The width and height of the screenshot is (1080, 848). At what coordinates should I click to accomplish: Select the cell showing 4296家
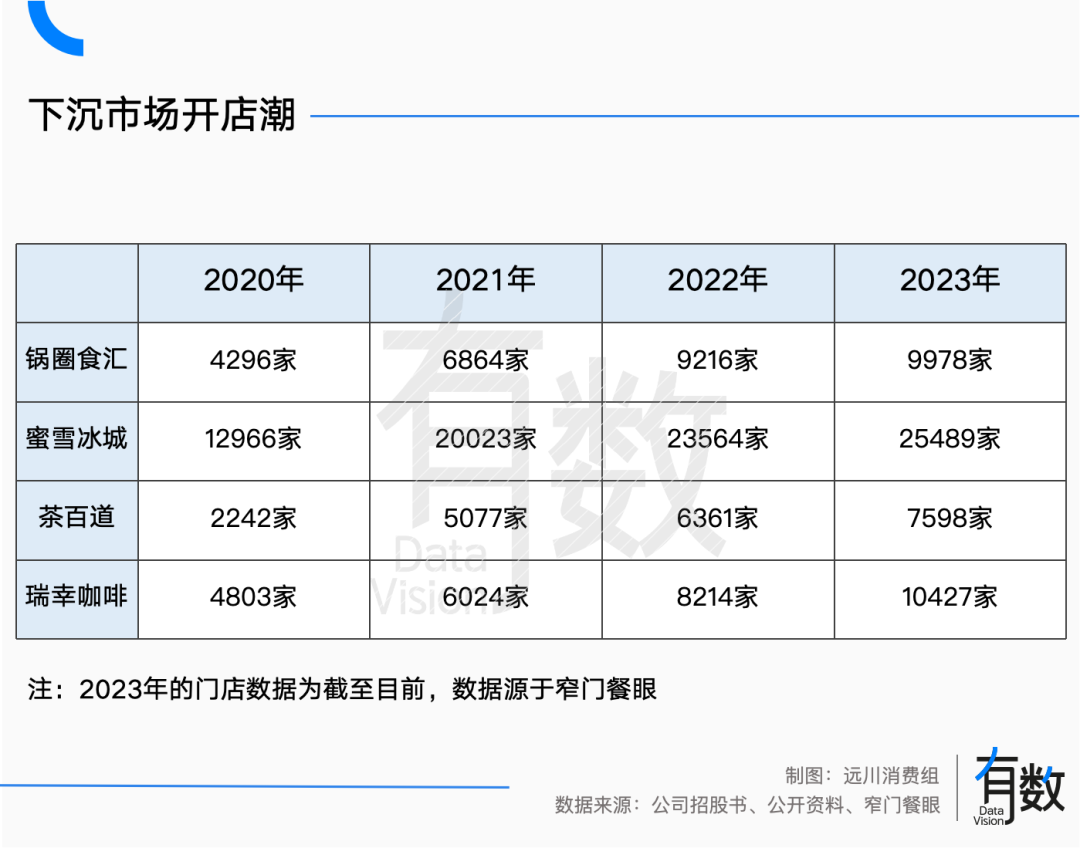pyautogui.click(x=253, y=362)
